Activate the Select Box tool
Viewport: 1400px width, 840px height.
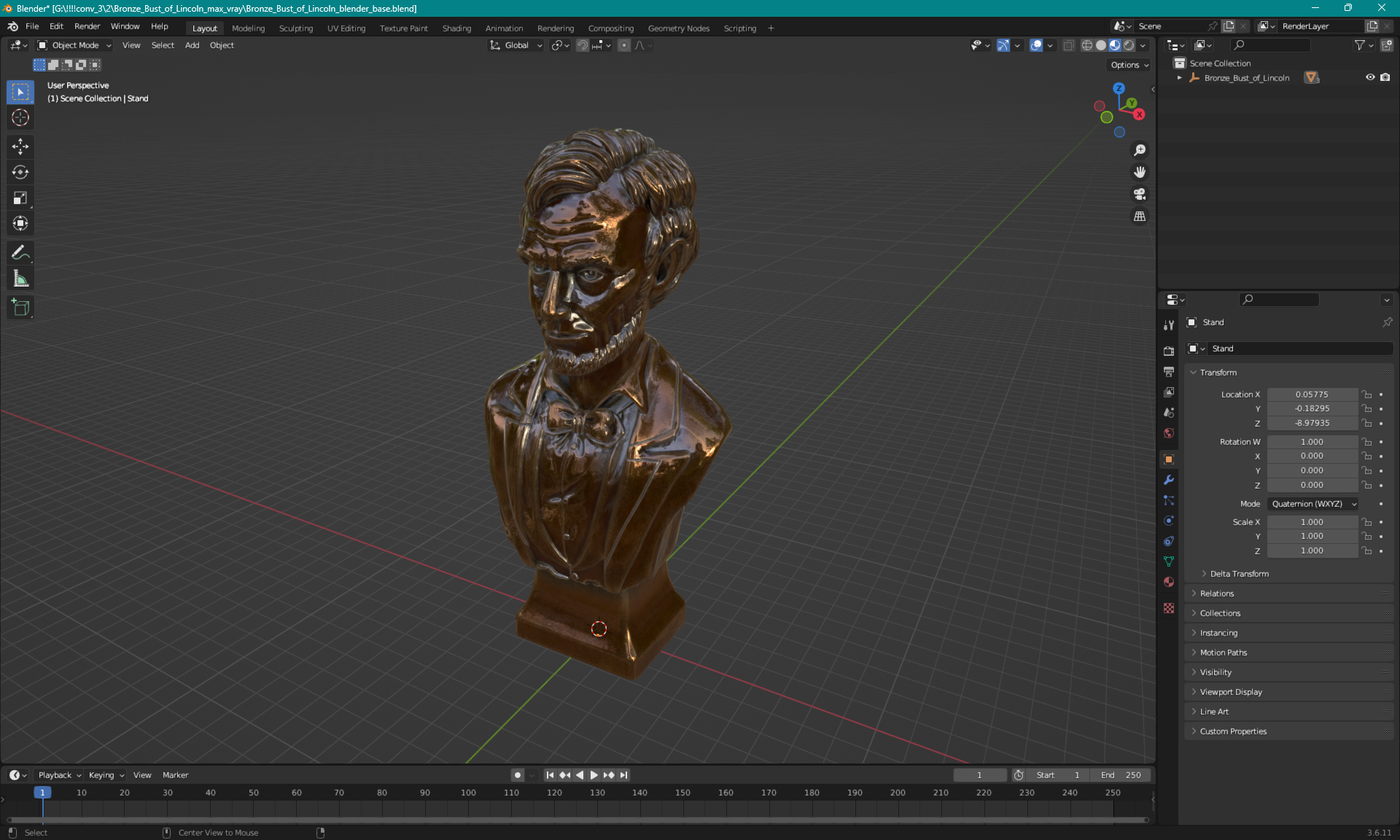point(20,92)
